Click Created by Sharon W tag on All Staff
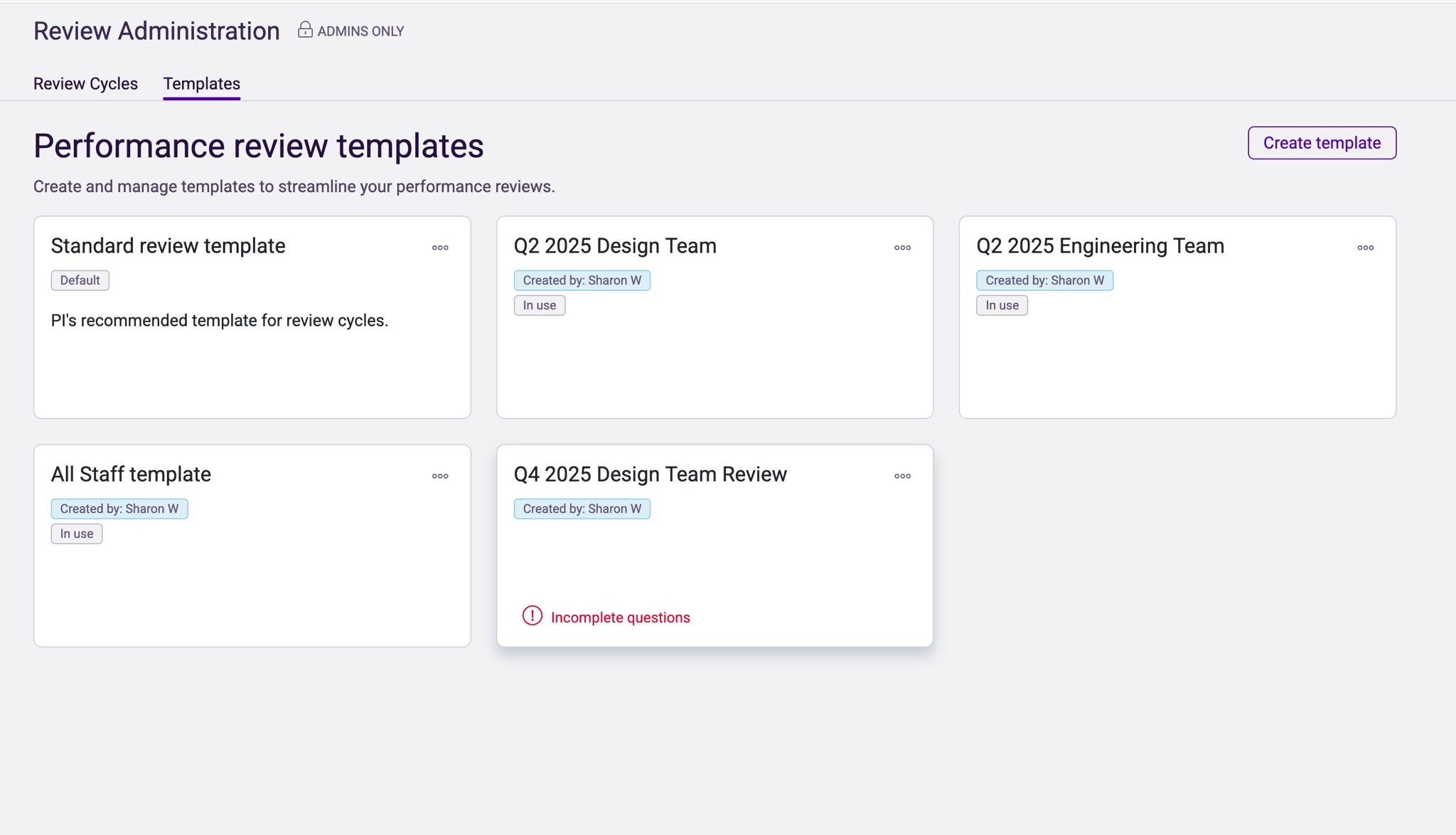Screen dimensions: 1456x835 pos(119,509)
